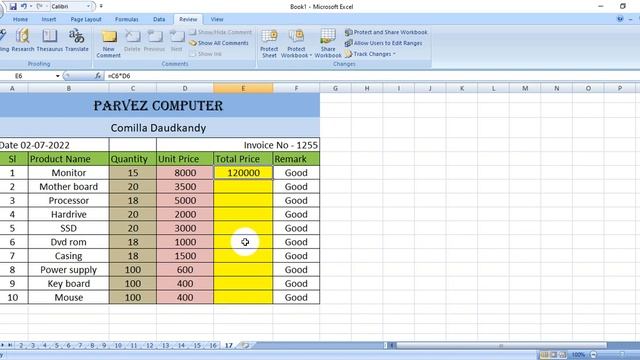Open Research tool
640x360 pixels.
pyautogui.click(x=23, y=40)
